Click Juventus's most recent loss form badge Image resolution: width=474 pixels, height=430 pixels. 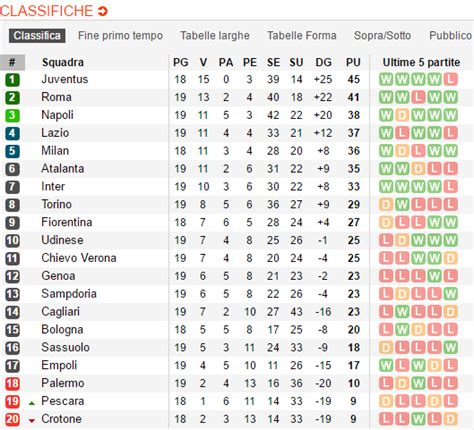450,79
